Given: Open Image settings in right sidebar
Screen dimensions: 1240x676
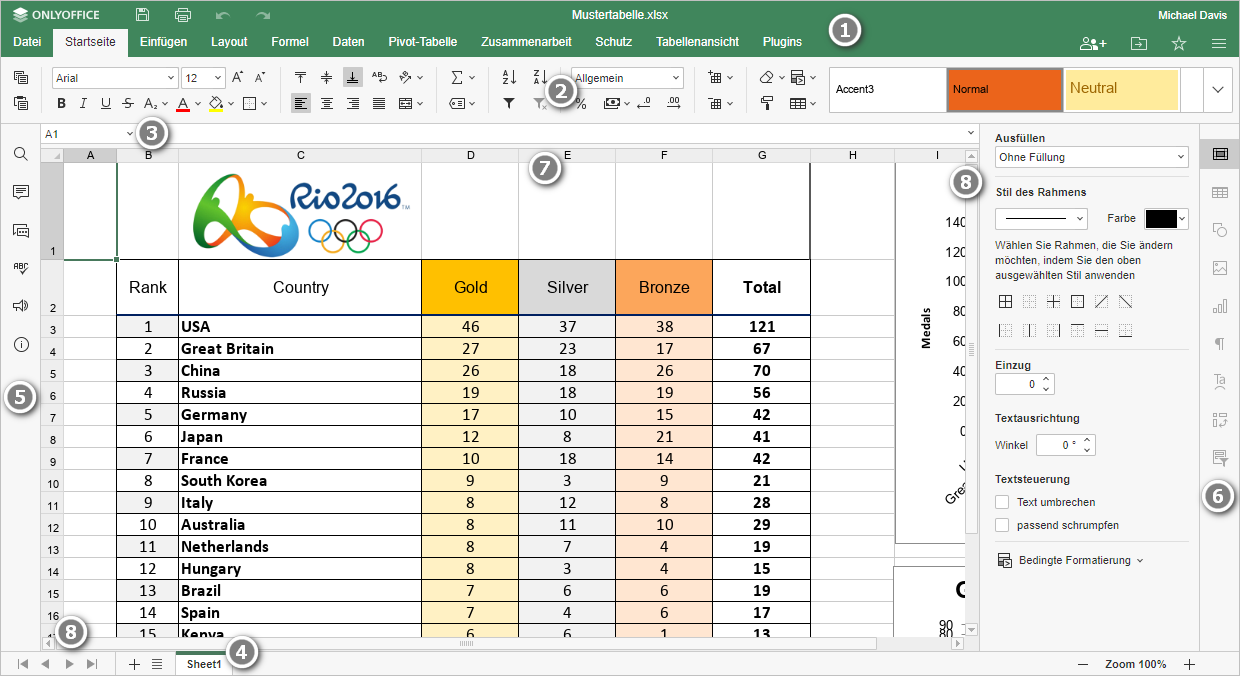Looking at the screenshot, I should (1219, 268).
